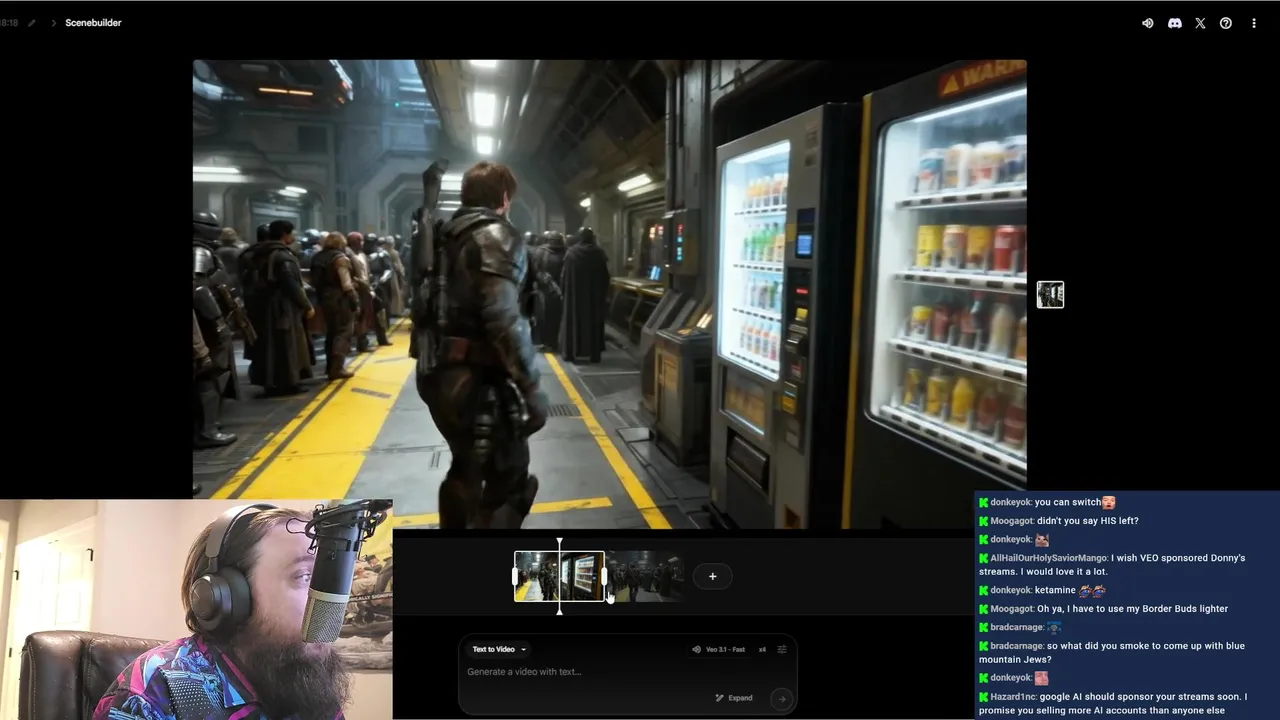Open generation settings sliders icon

[x=782, y=649]
